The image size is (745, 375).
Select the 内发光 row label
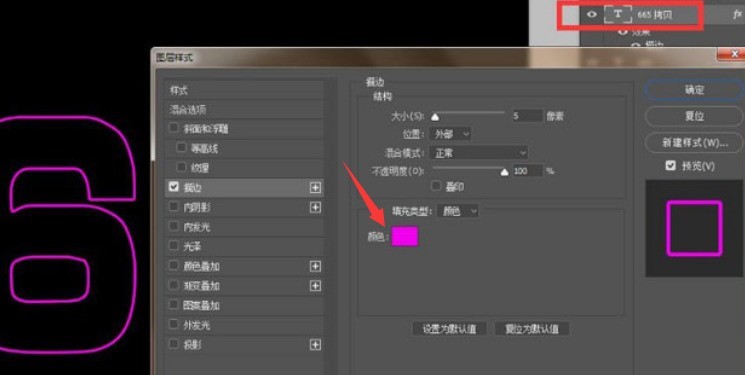point(197,227)
